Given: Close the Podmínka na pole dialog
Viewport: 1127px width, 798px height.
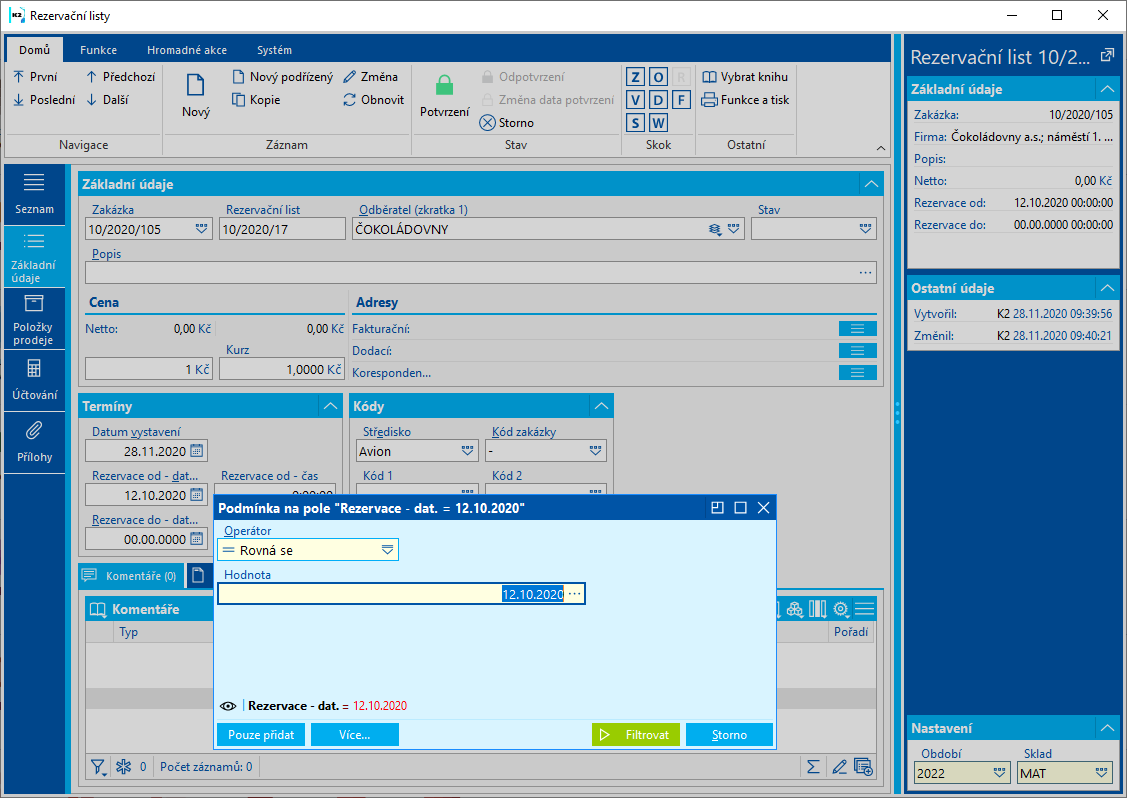Looking at the screenshot, I should tap(763, 508).
